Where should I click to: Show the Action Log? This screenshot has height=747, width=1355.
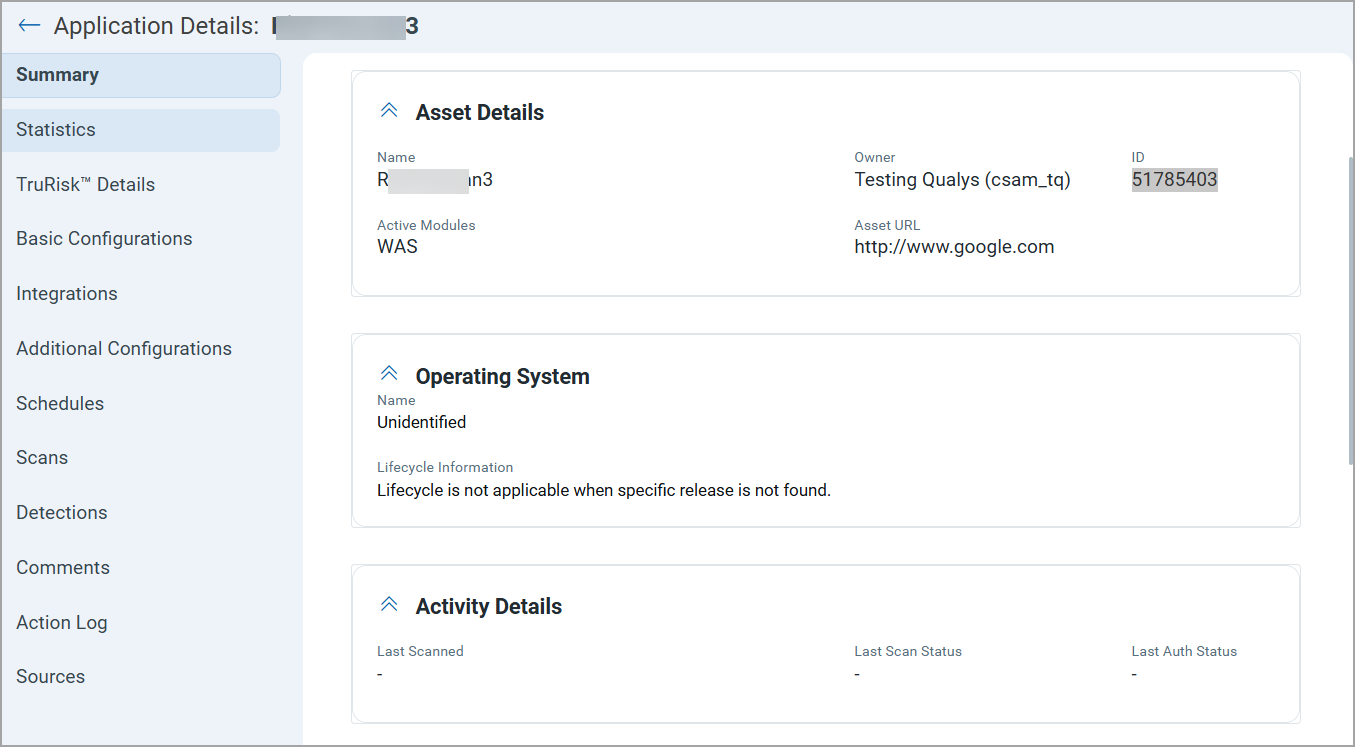point(62,623)
